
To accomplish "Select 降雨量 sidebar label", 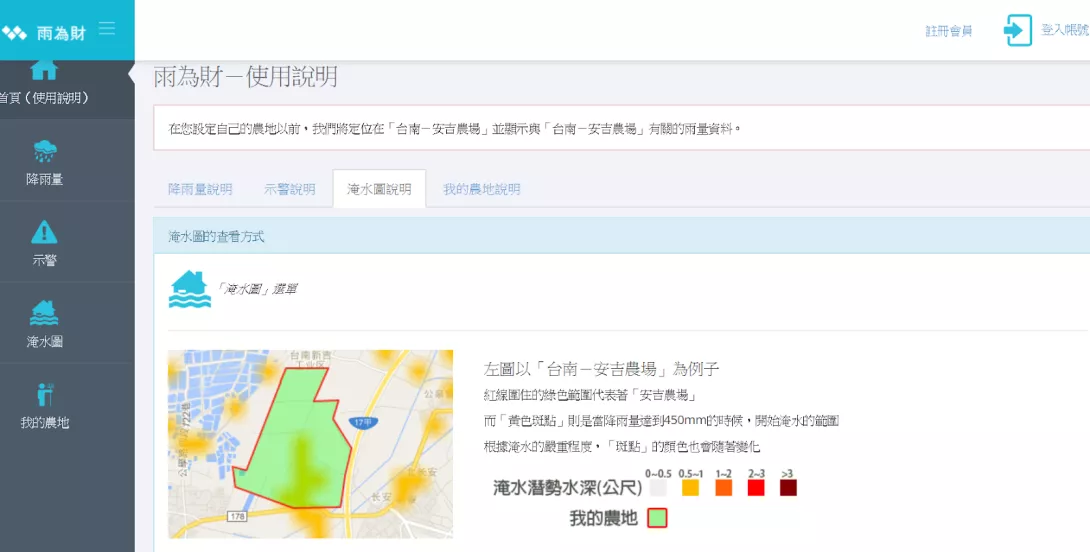I will tap(44, 179).
